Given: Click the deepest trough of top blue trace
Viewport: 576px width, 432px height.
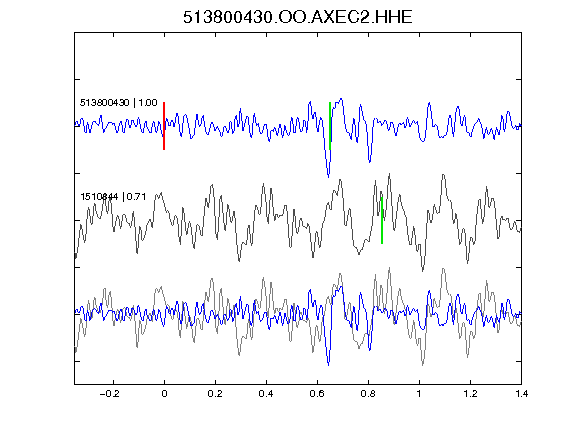Looking at the screenshot, I should coord(328,177).
